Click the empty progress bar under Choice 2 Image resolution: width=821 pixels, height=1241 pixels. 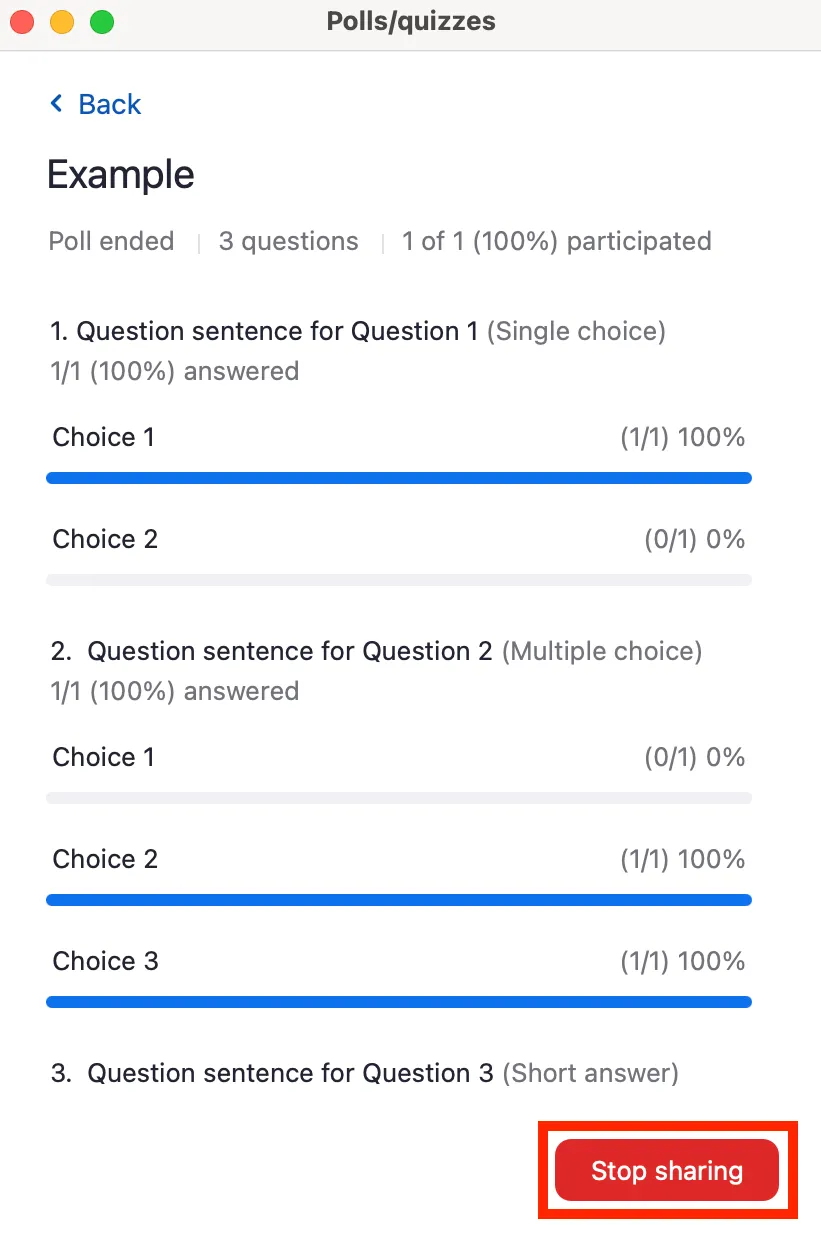click(x=398, y=580)
